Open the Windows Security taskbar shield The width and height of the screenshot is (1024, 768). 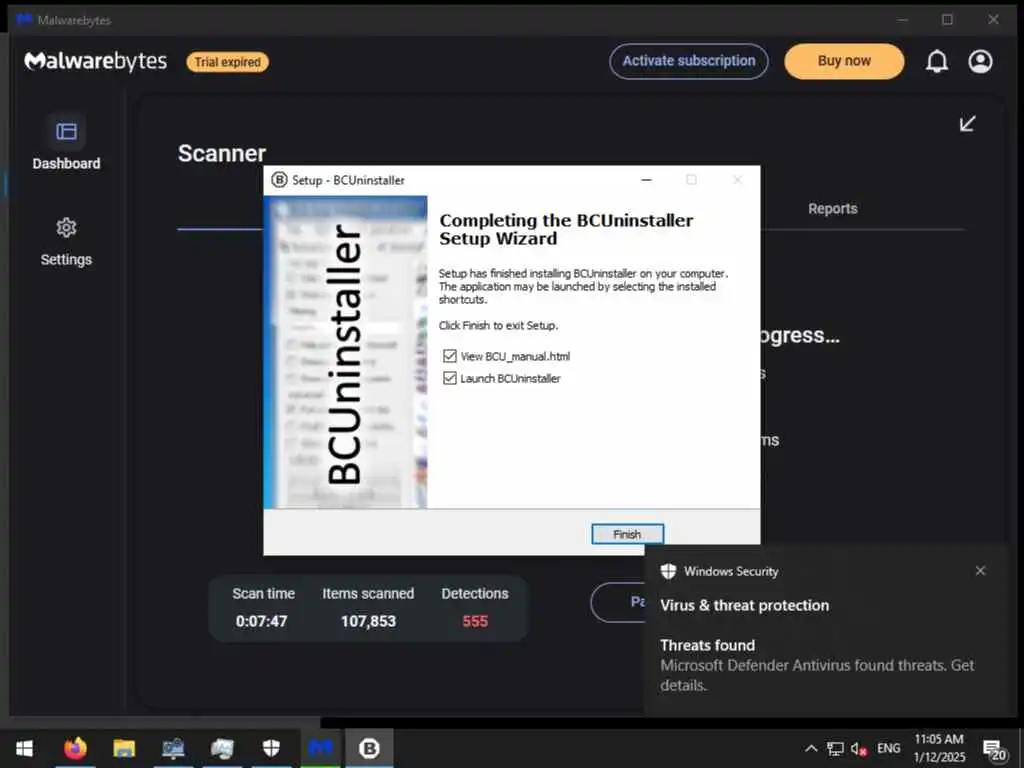(271, 748)
